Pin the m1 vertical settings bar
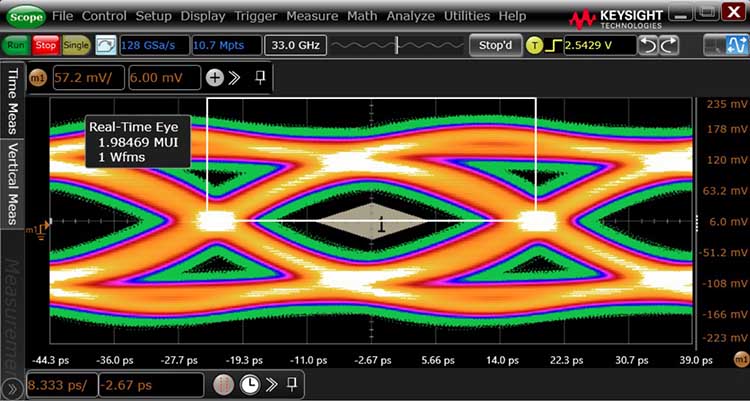The image size is (750, 401). (x=260, y=78)
